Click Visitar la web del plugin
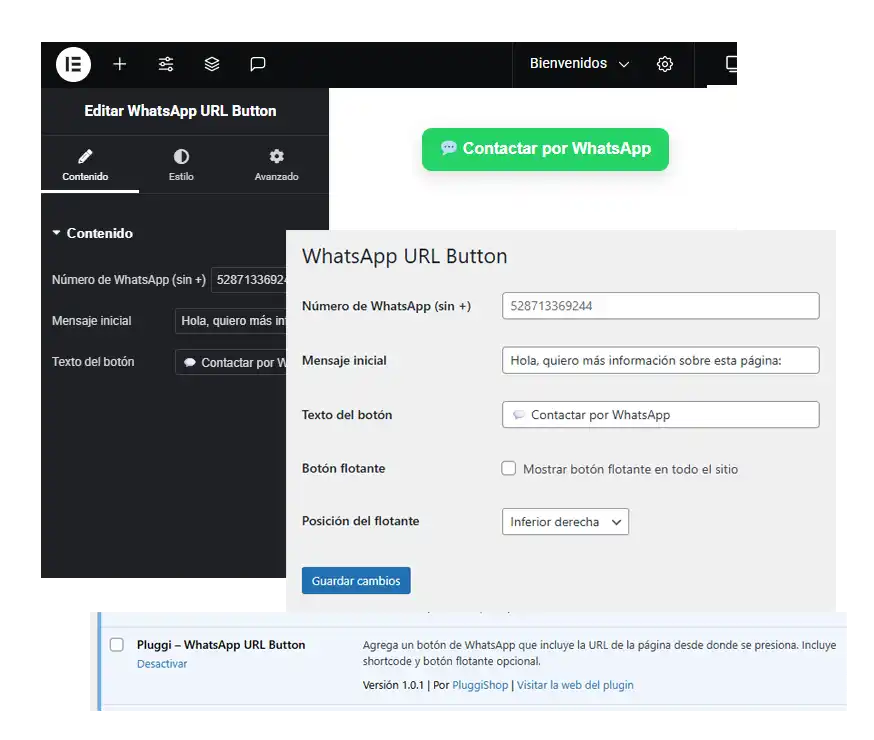The width and height of the screenshot is (874, 740). 575,685
